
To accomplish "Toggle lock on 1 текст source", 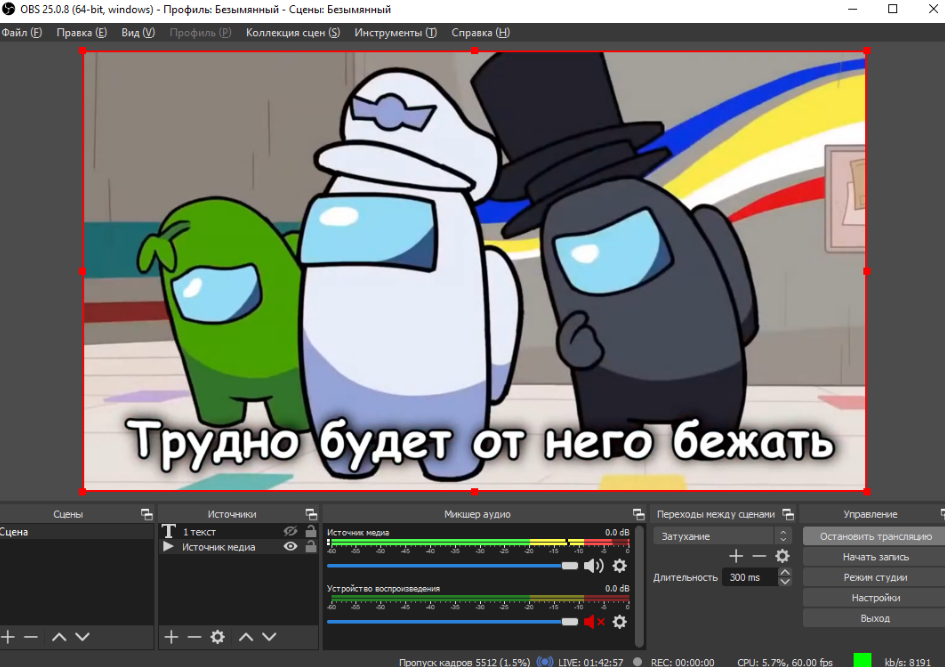I will (x=311, y=531).
